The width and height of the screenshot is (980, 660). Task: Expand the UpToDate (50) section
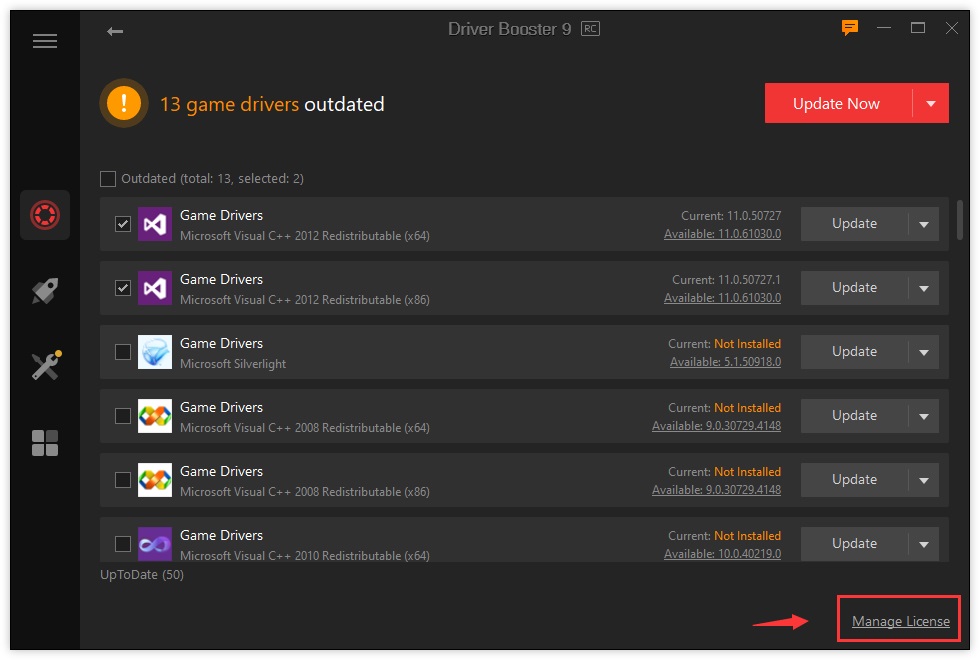click(x=142, y=574)
